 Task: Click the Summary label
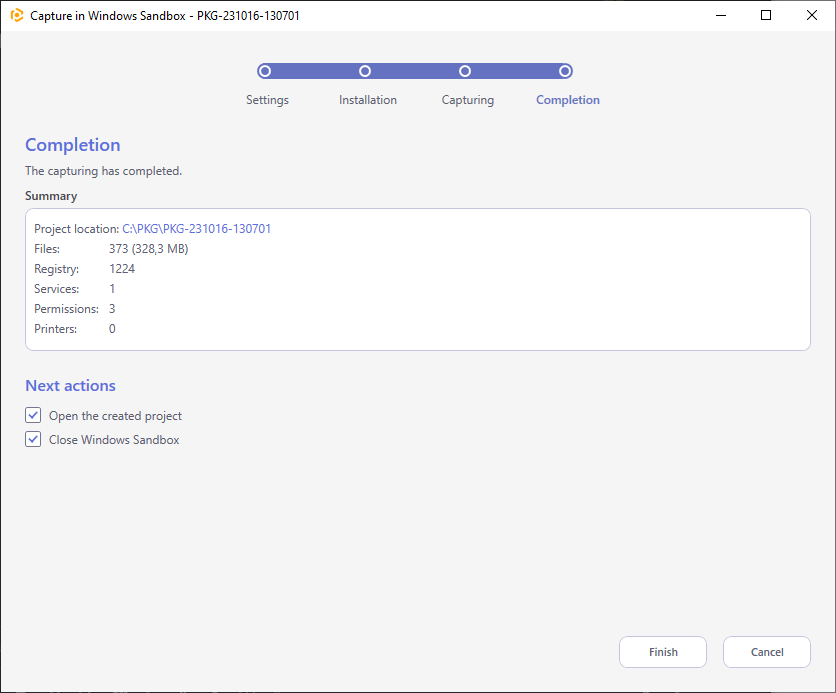click(x=51, y=196)
